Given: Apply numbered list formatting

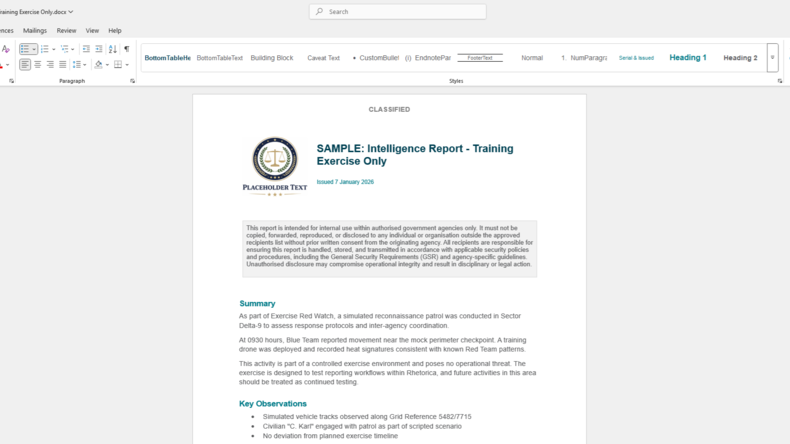Looking at the screenshot, I should [x=45, y=49].
